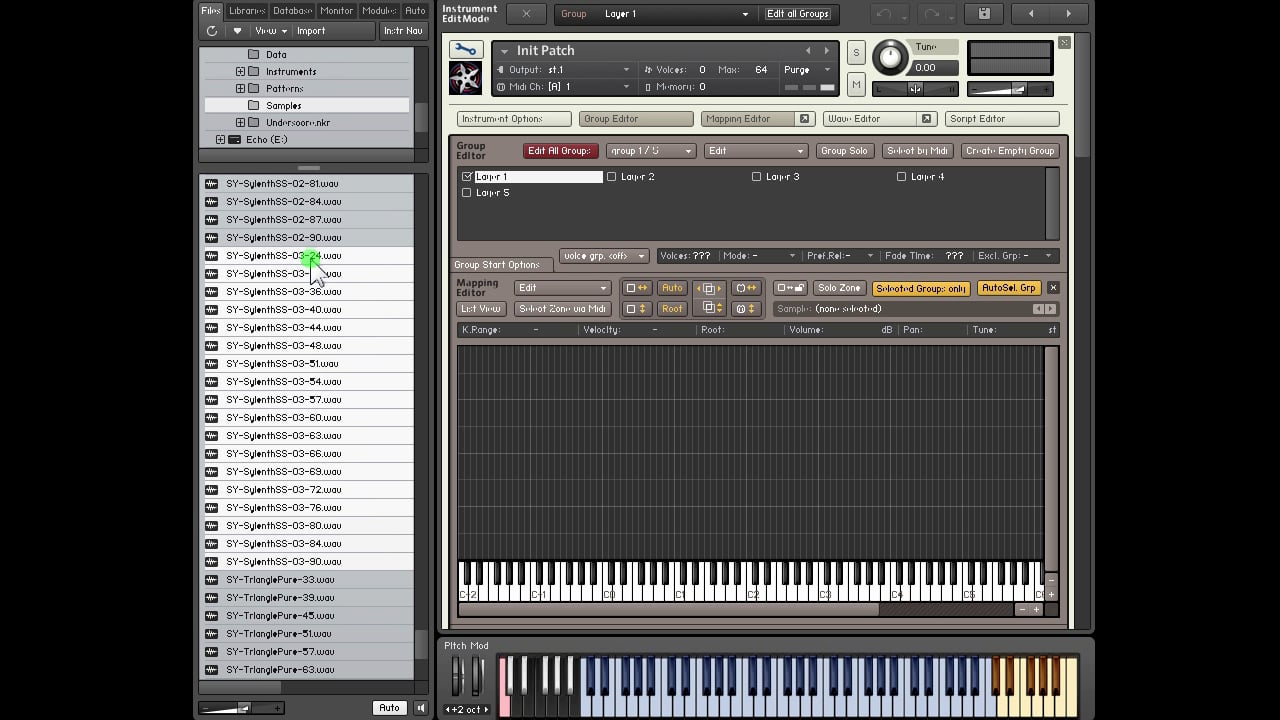The image size is (1280, 720).
Task: Click the previous sample arrow icon
Action: click(x=1038, y=309)
